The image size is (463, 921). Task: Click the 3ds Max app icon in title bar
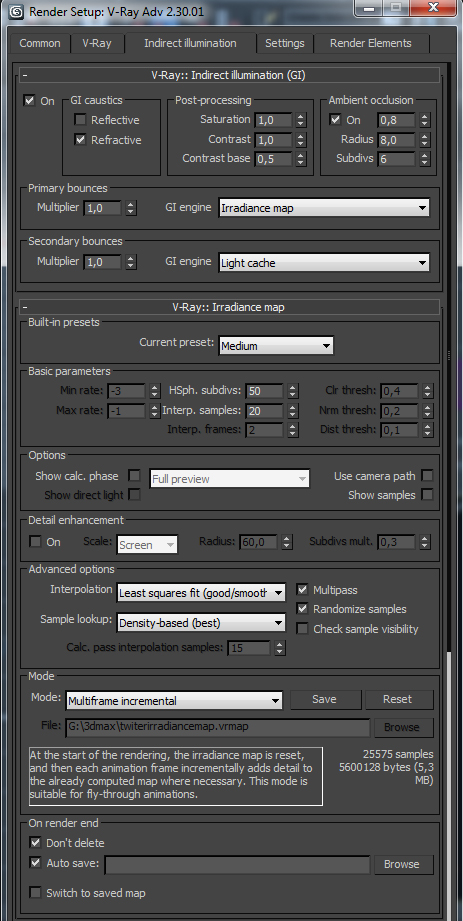16,10
